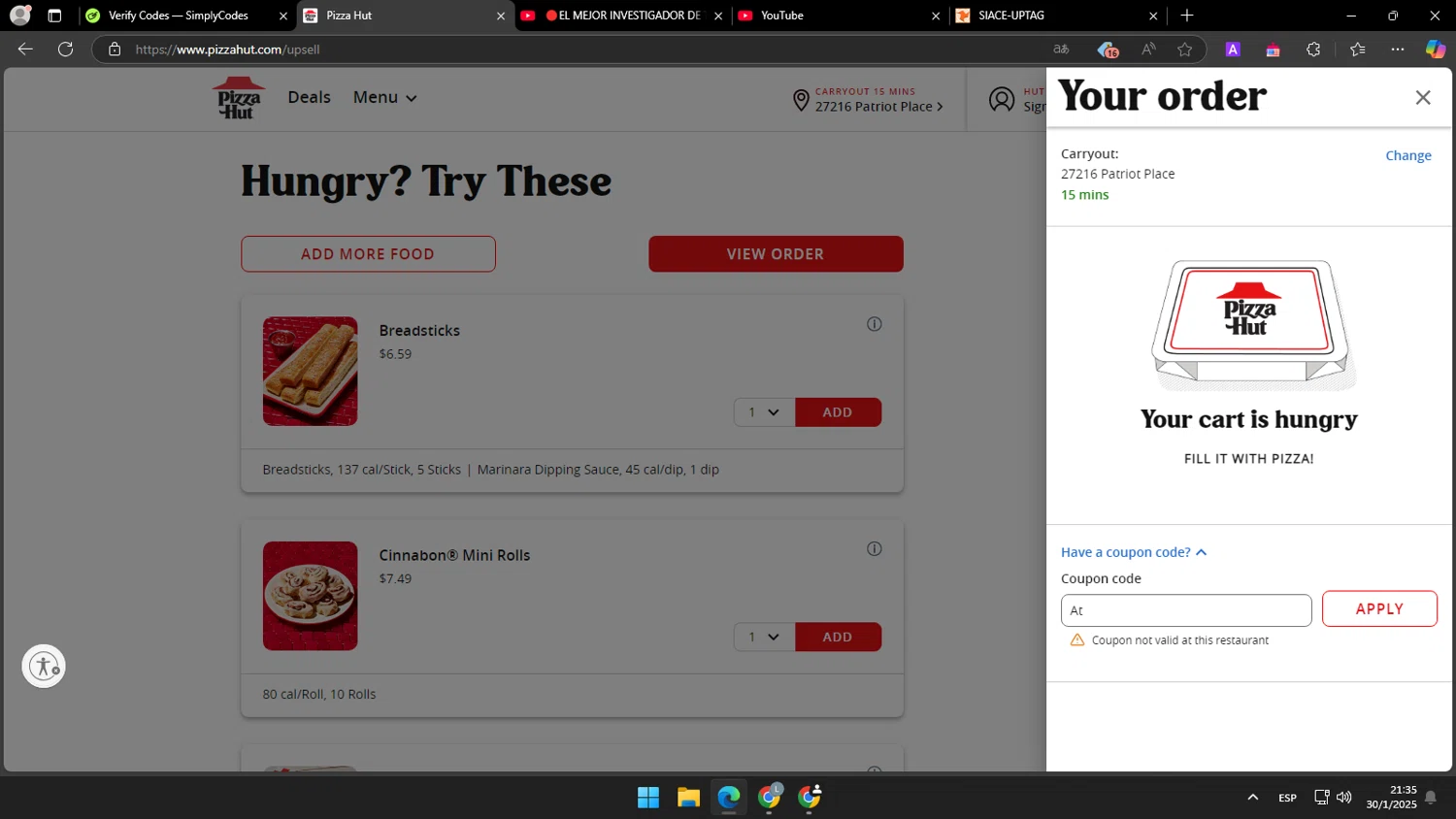Click the address bar URL

point(227,49)
